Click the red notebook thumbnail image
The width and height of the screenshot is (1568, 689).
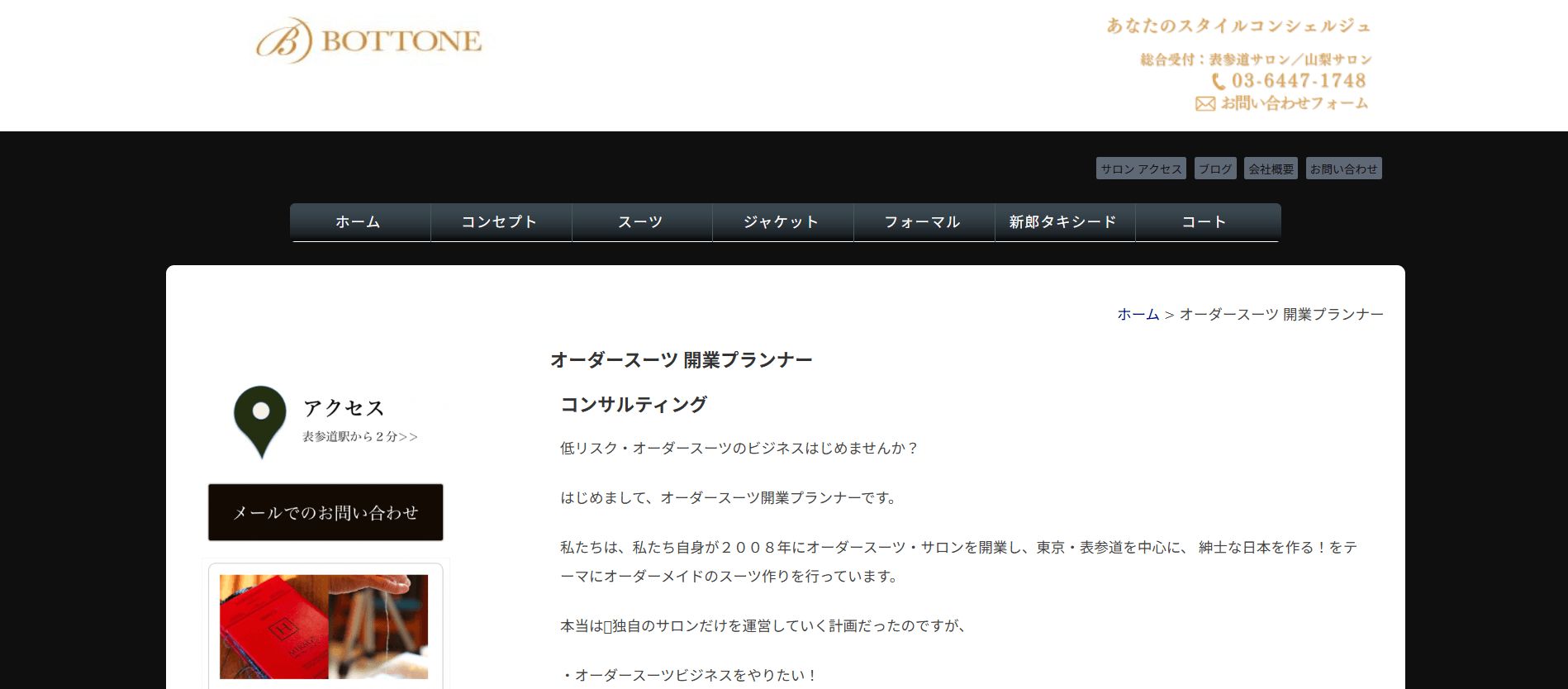point(324,626)
